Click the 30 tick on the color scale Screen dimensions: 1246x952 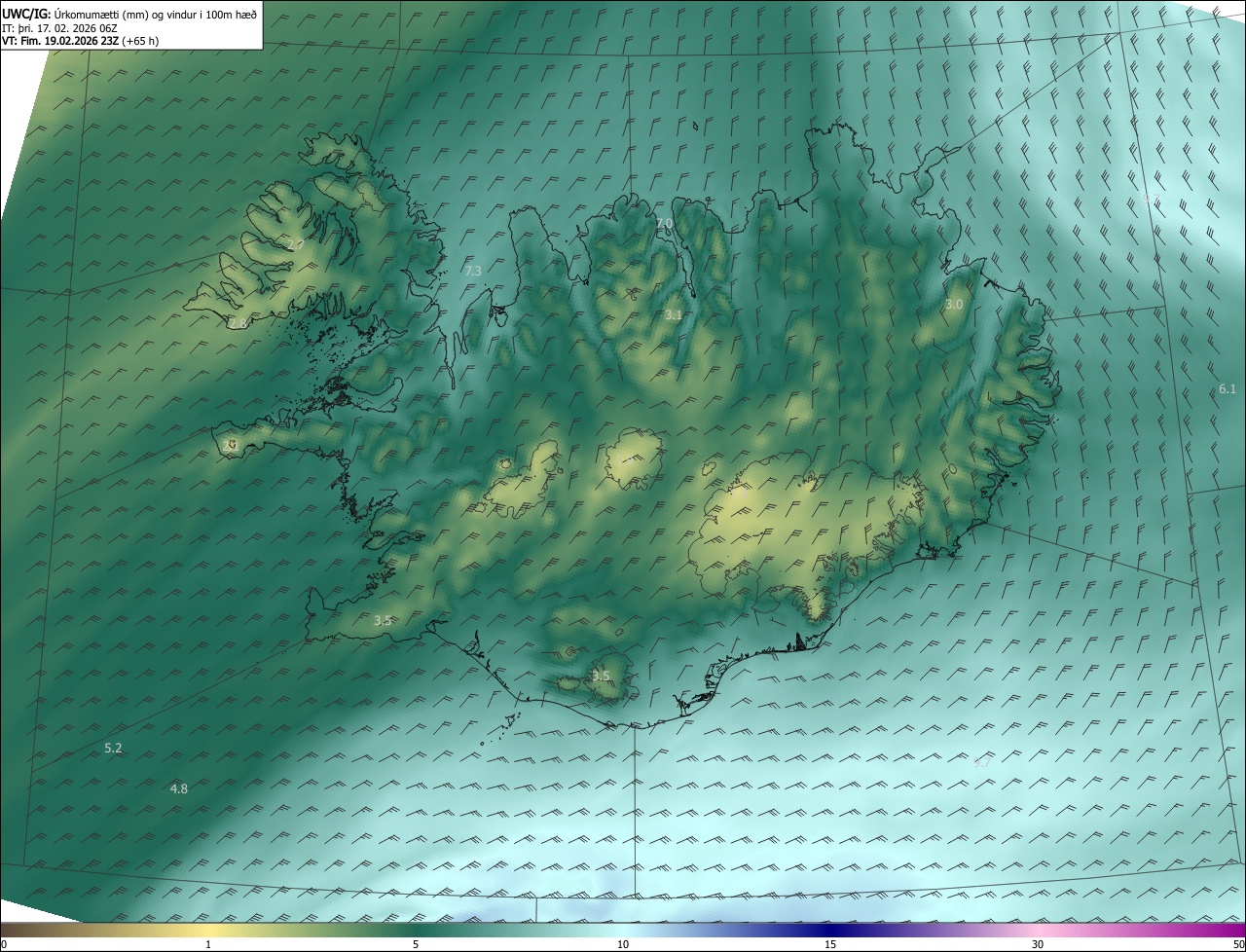(1038, 944)
